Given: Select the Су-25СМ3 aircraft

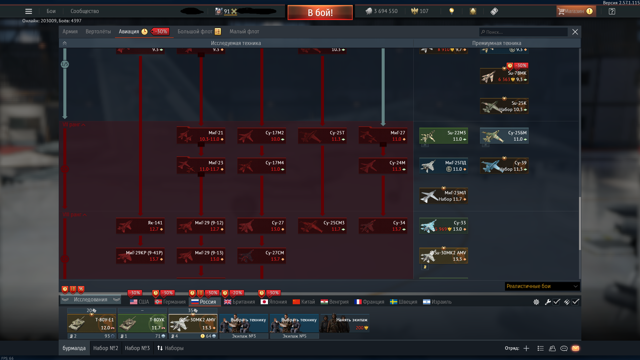Looking at the screenshot, I should click(x=322, y=226).
